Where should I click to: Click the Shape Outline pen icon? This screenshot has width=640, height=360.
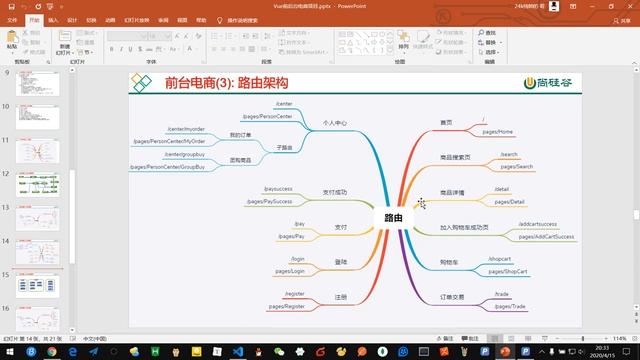point(439,42)
